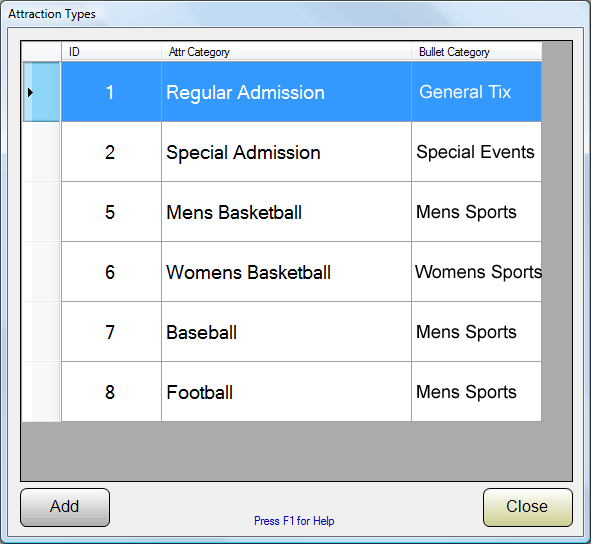This screenshot has height=544, width=591.
Task: Close the Attraction Types dialog
Action: pos(527,507)
